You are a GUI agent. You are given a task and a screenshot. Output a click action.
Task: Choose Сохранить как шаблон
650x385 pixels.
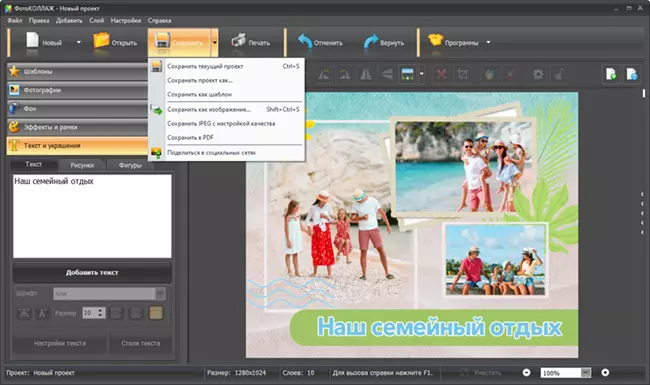226,94
